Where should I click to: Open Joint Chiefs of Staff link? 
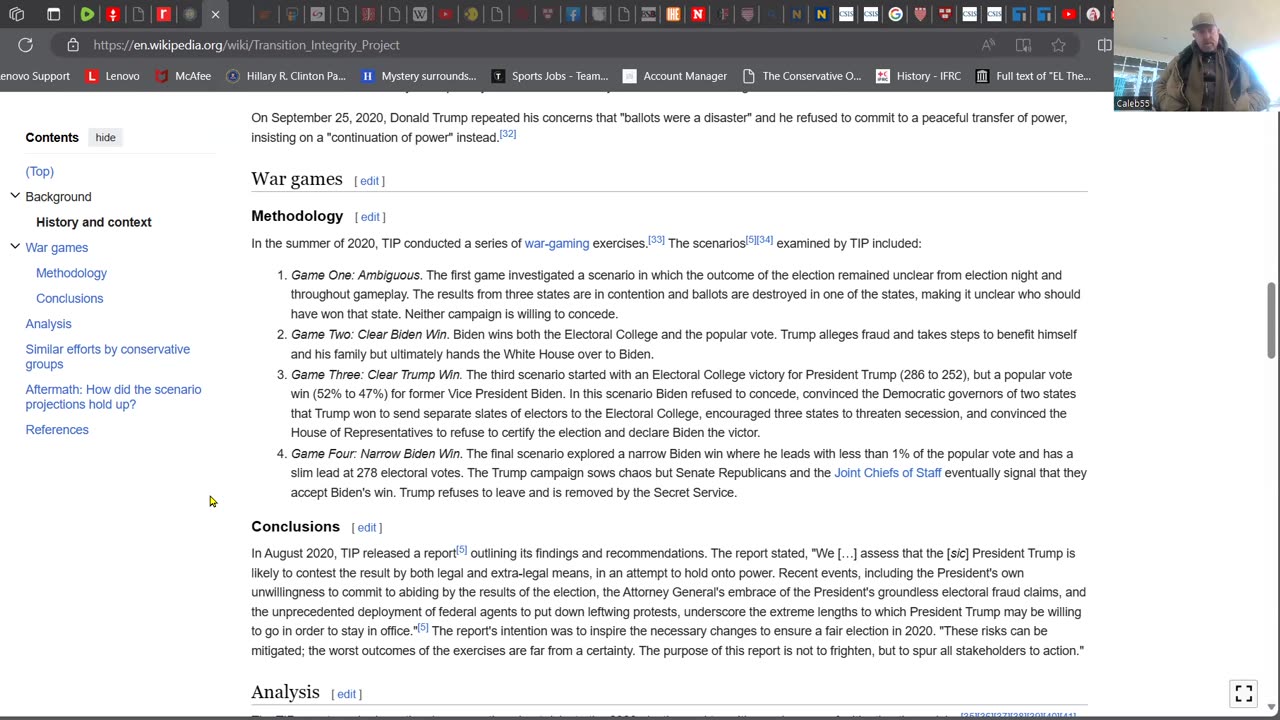888,473
